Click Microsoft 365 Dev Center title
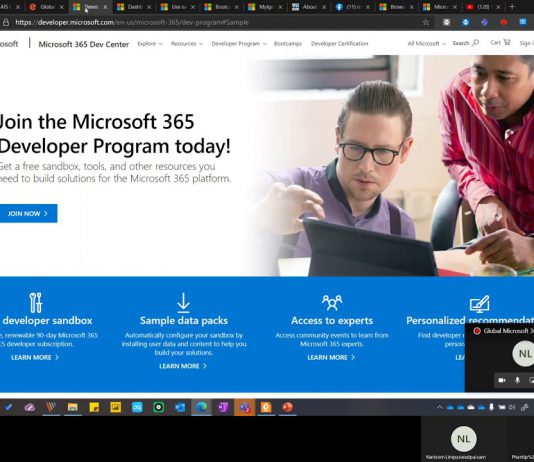534x462 pixels. click(83, 44)
